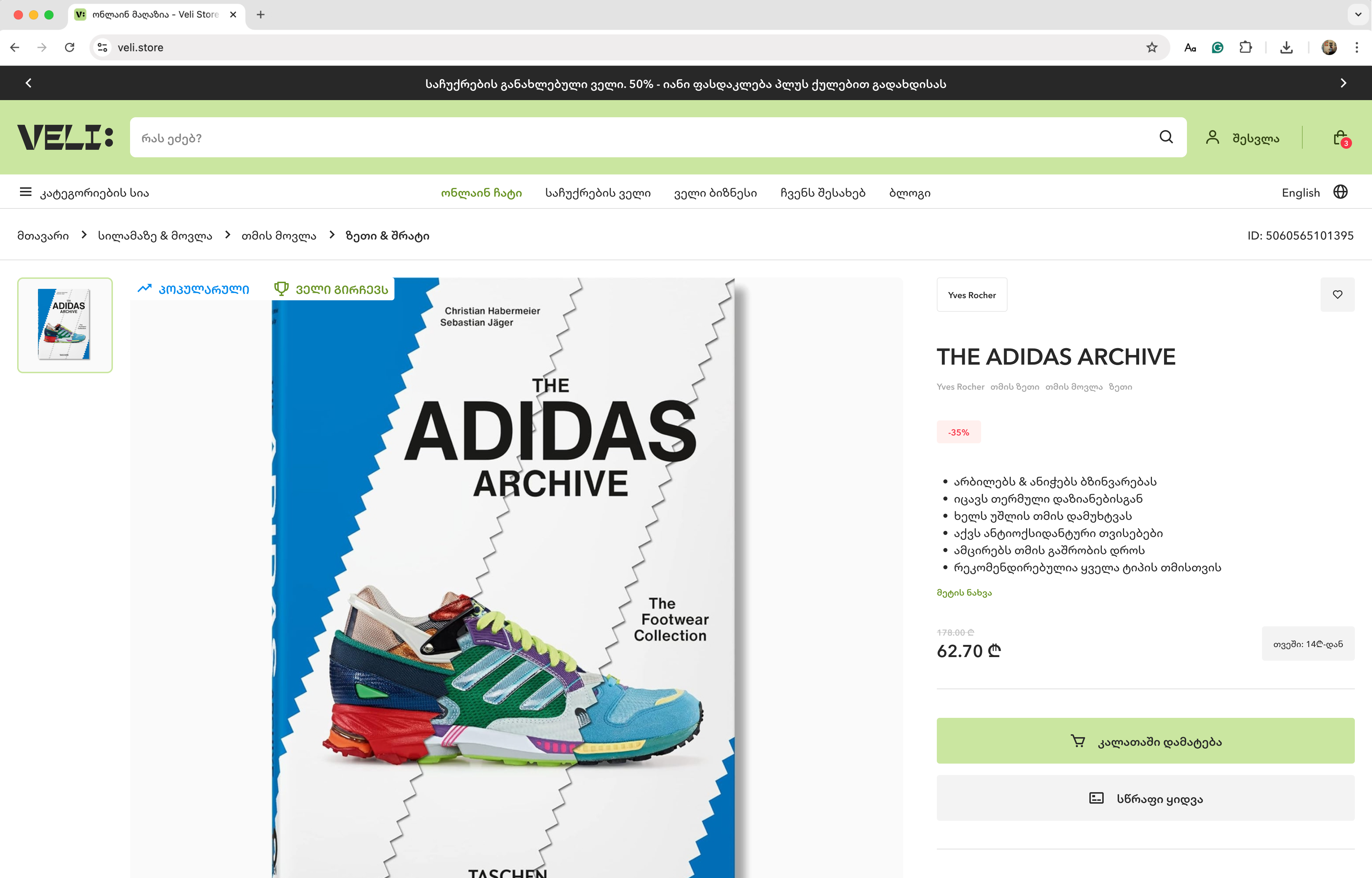Select the Adidas Archive book thumbnail
Viewport: 1372px width, 878px height.
point(65,325)
